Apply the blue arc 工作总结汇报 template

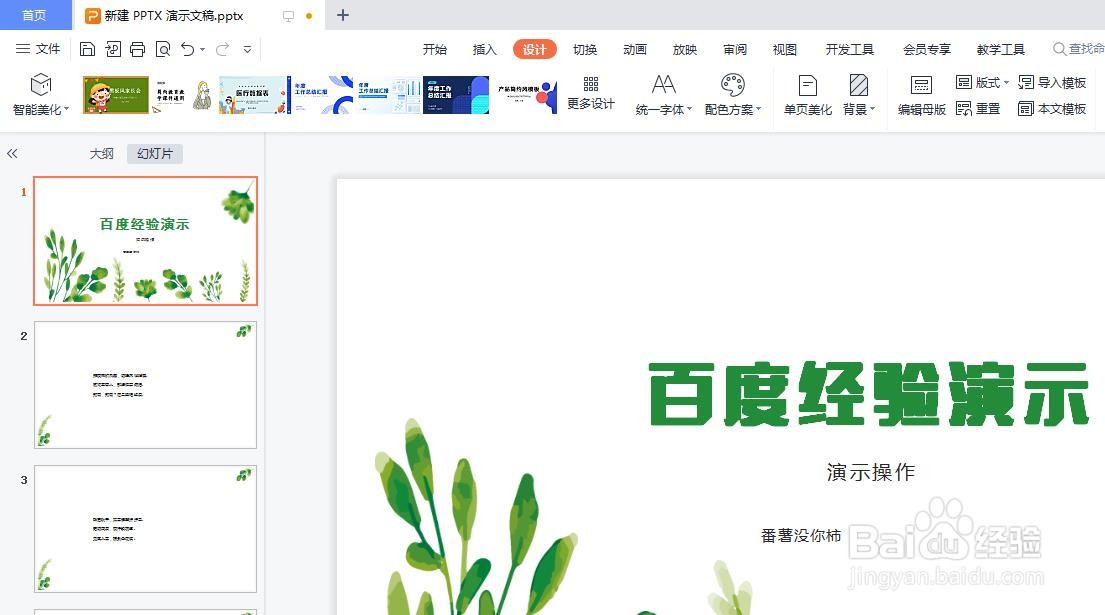coord(321,95)
